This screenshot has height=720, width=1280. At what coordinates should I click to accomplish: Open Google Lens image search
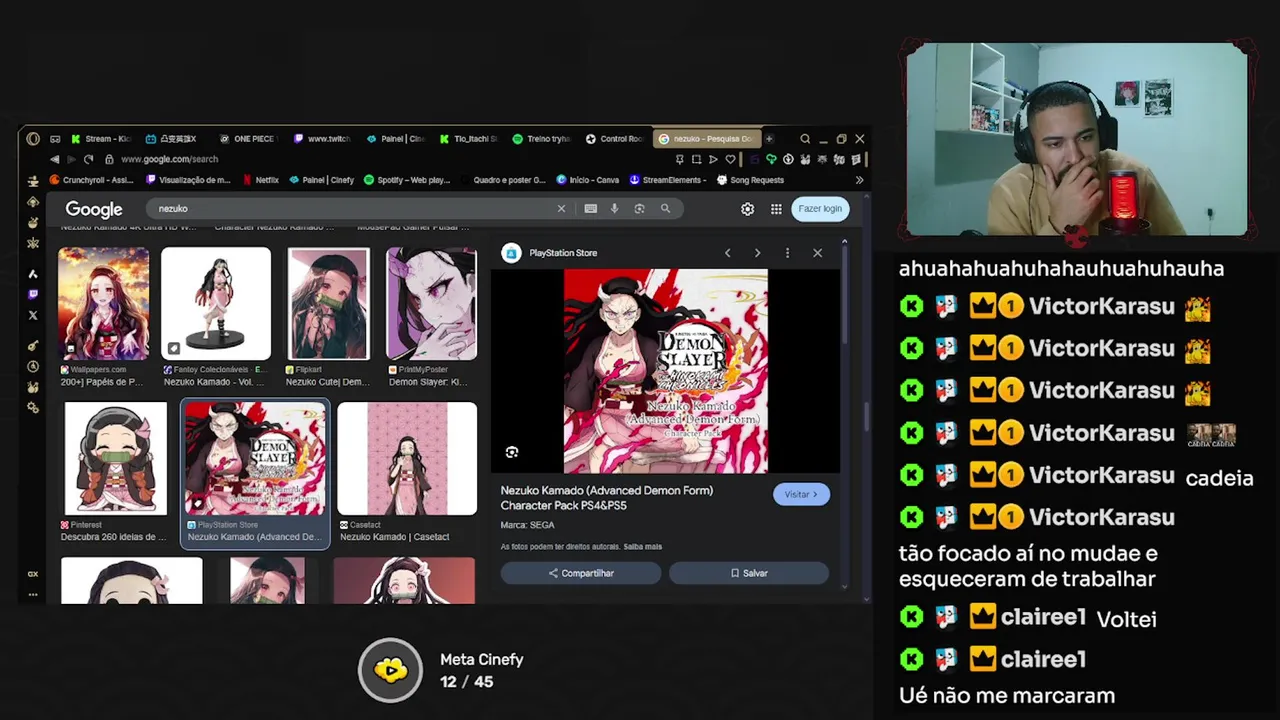tap(639, 209)
